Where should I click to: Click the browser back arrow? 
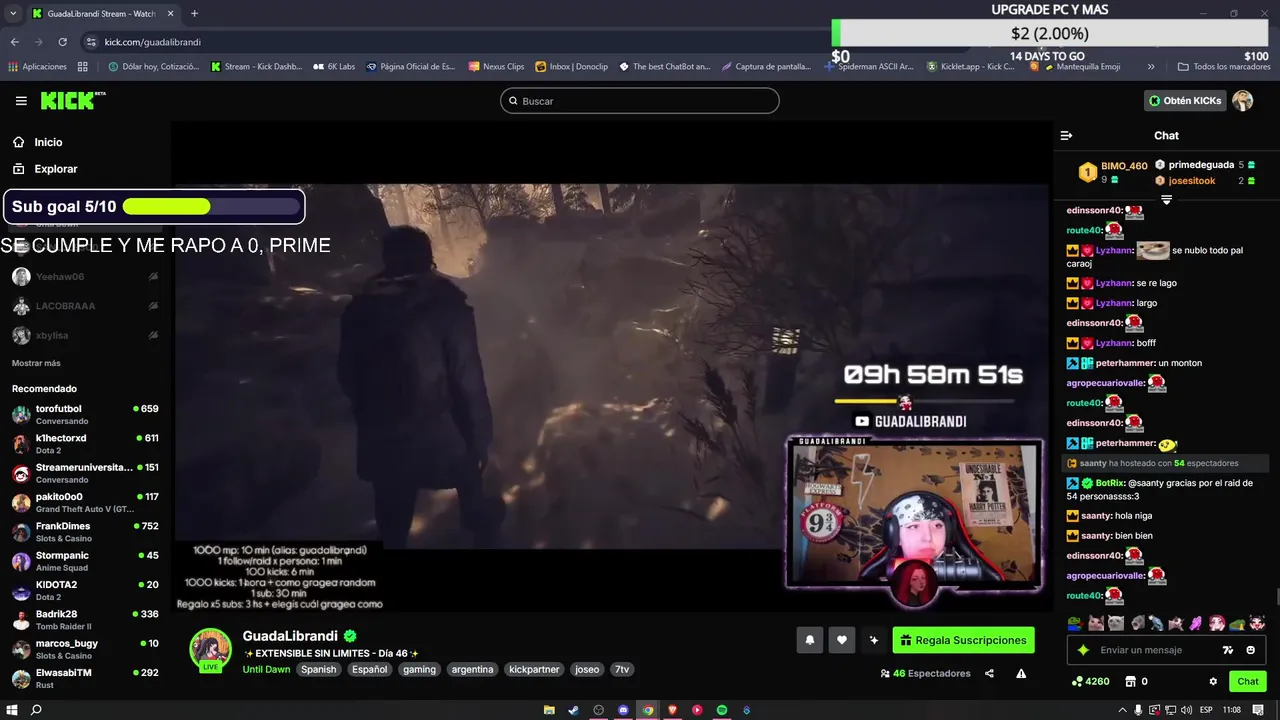click(14, 42)
